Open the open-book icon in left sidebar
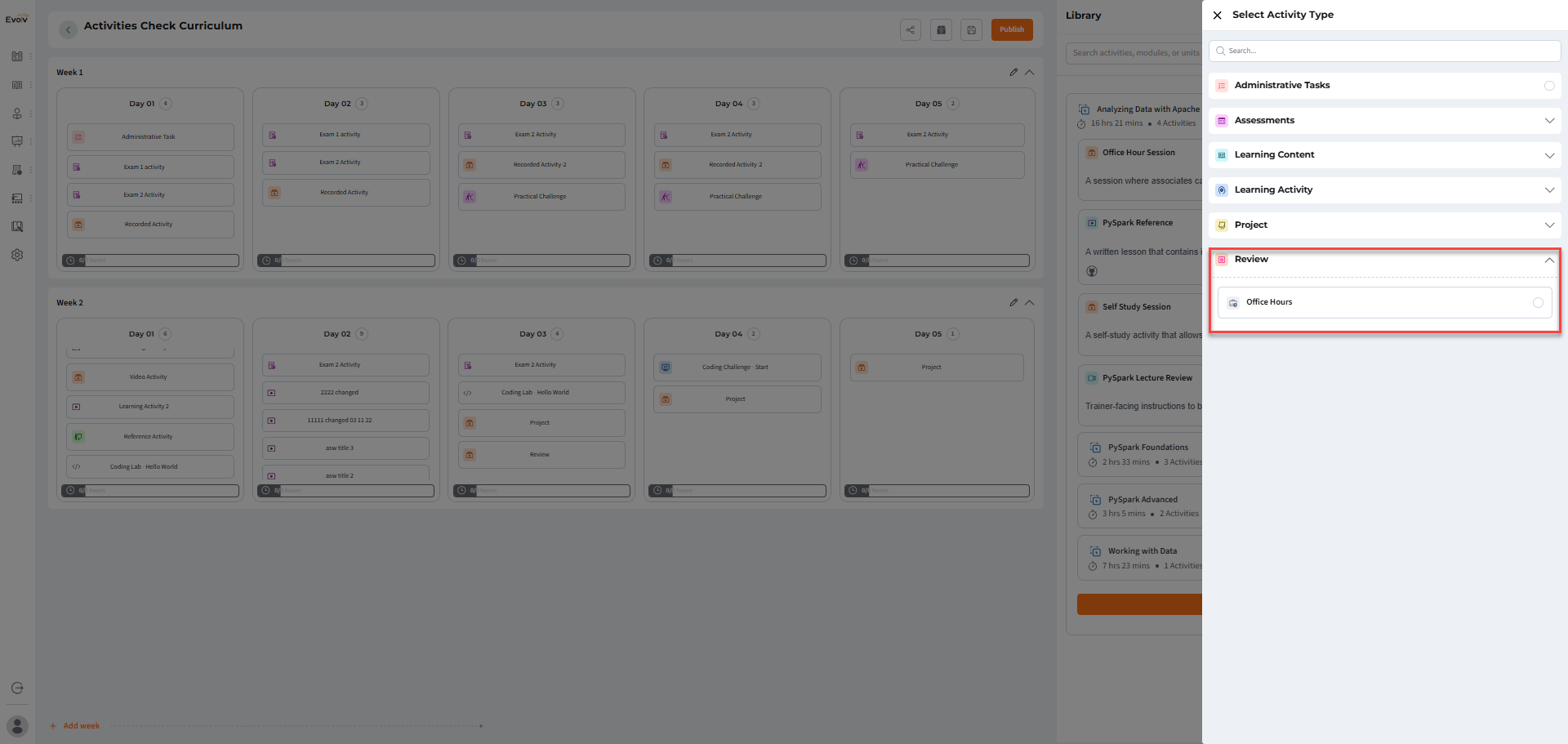This screenshot has height=744, width=1568. [x=17, y=85]
